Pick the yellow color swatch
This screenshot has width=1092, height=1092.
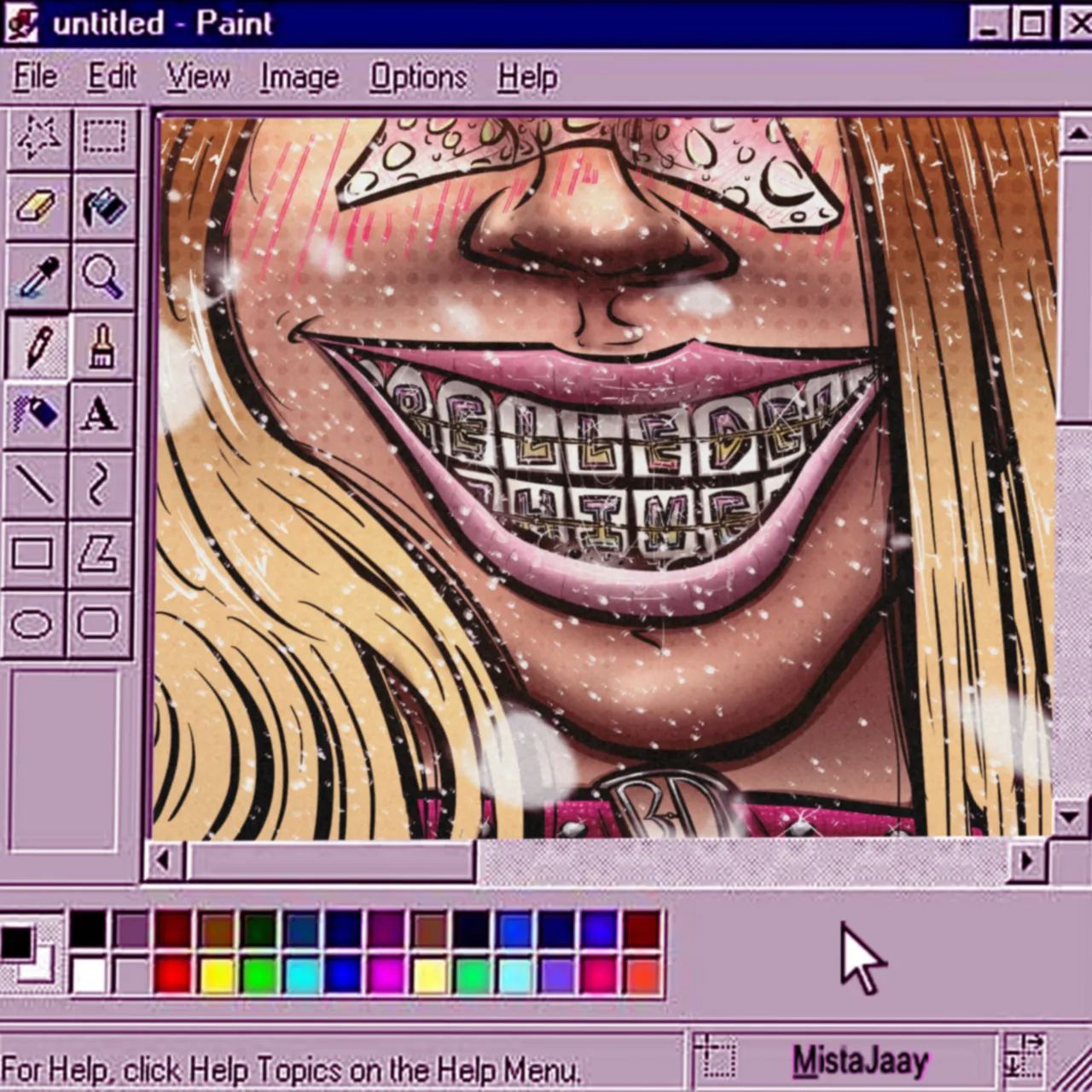(x=217, y=975)
